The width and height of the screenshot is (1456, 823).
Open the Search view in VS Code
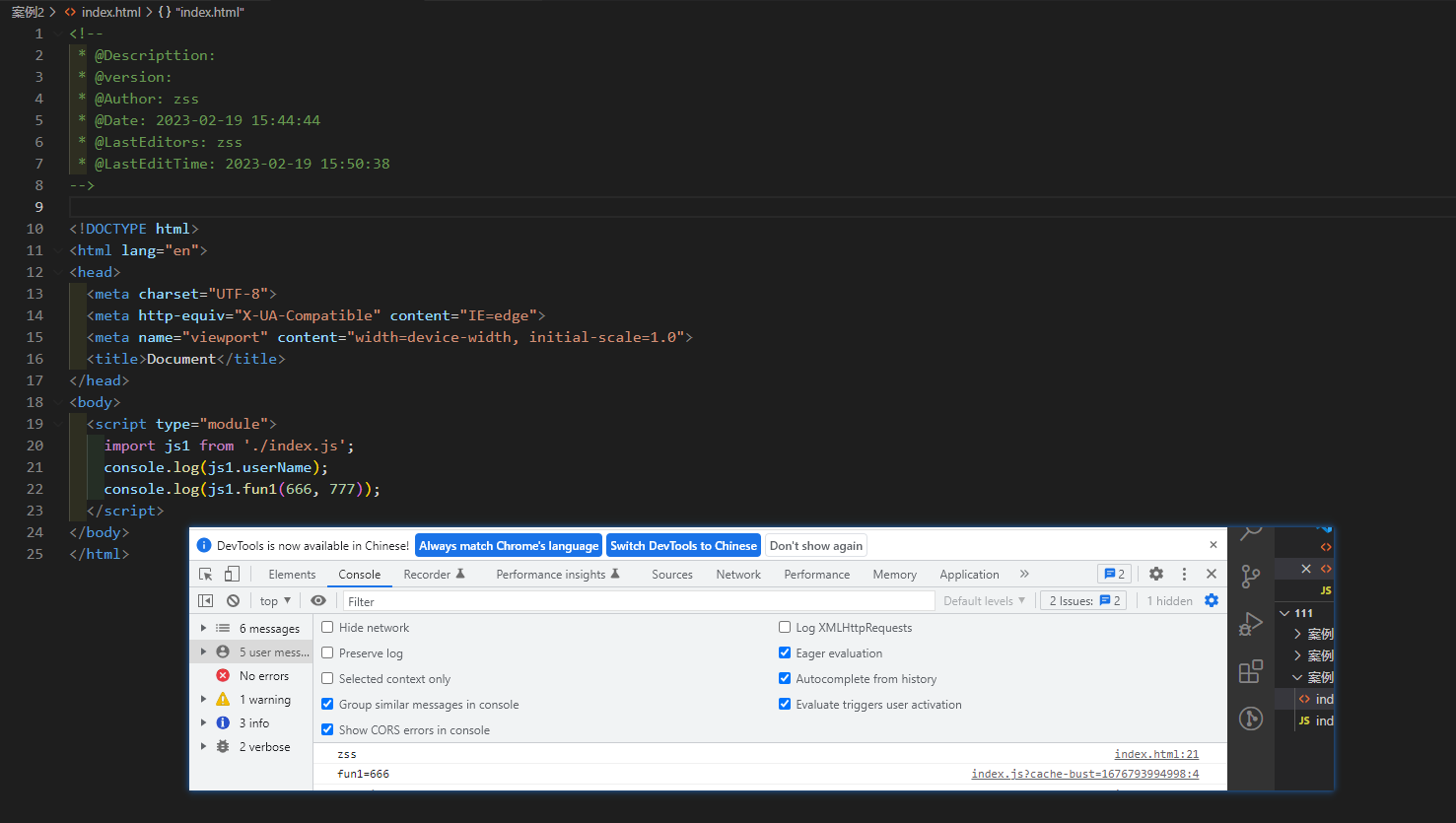click(1251, 534)
